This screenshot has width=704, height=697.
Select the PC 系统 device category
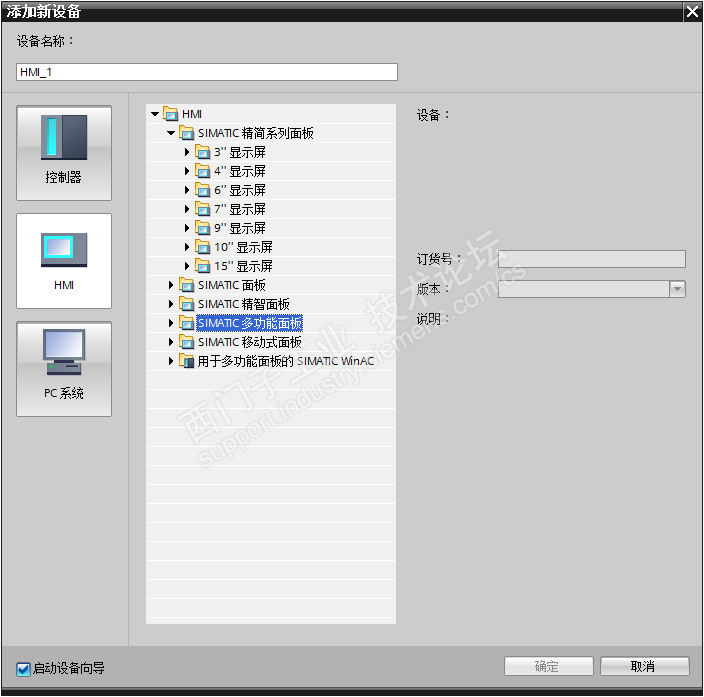tap(64, 369)
